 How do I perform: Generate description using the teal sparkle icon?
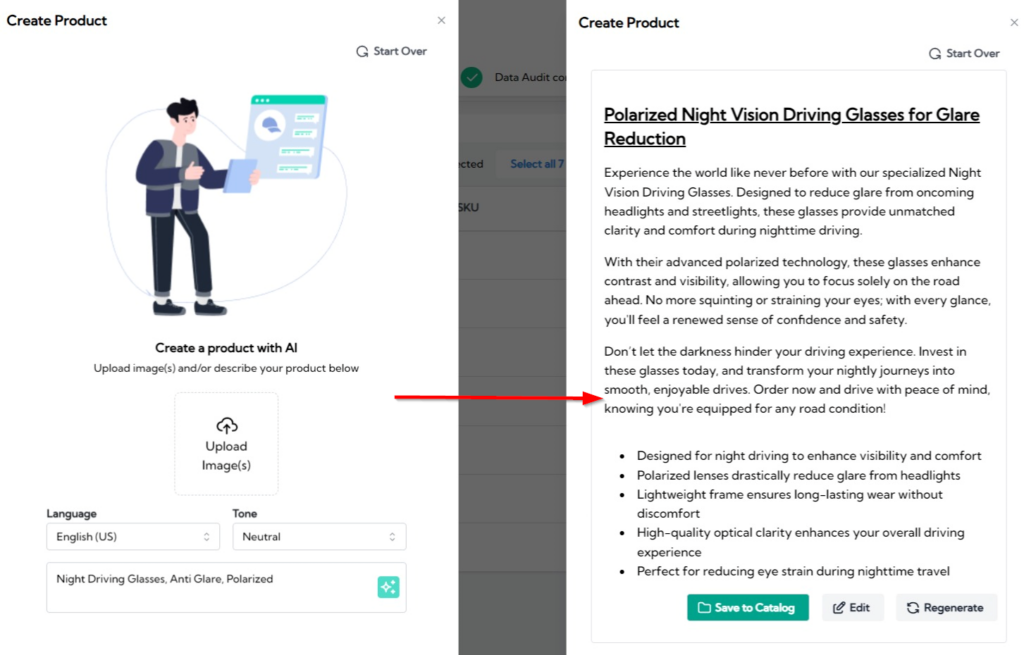388,587
